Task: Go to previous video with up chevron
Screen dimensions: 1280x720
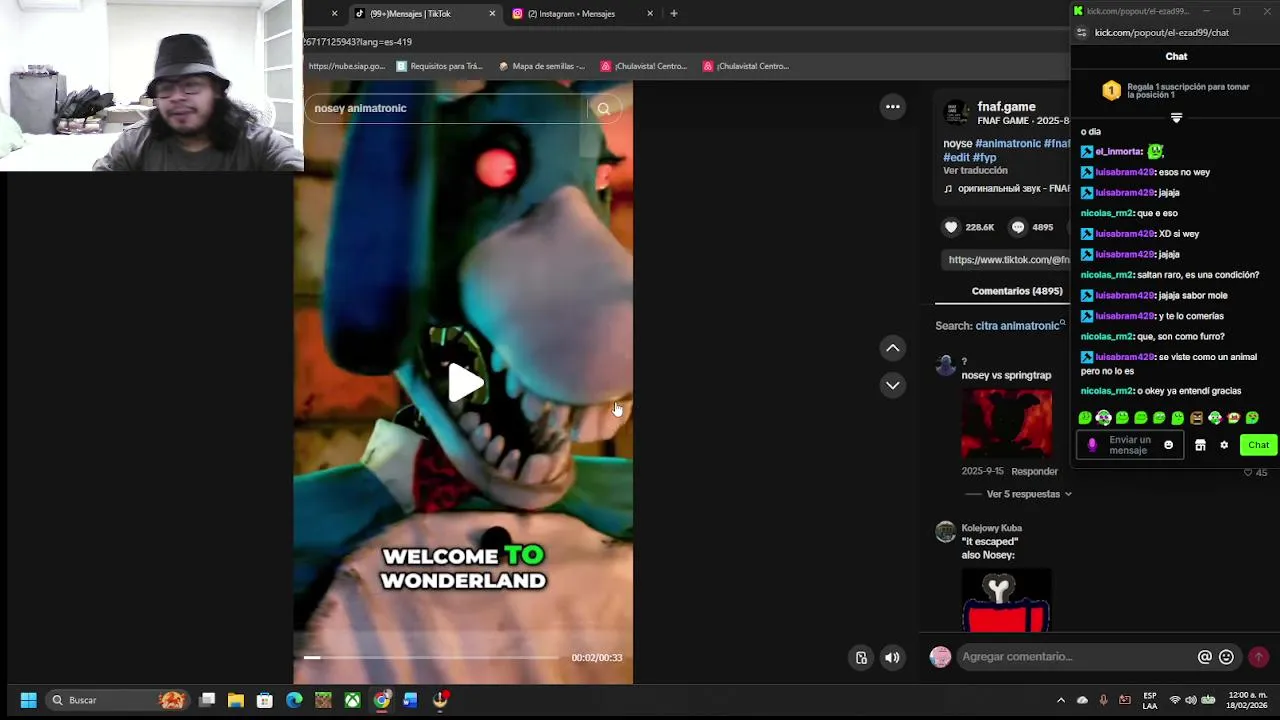Action: (893, 348)
